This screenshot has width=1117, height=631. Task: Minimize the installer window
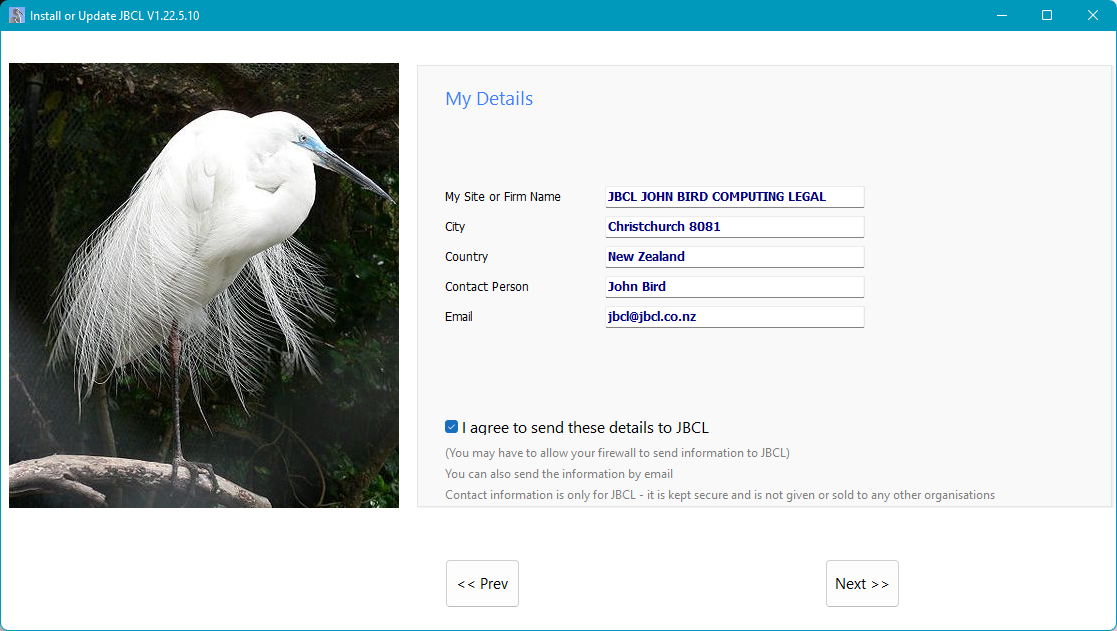(1001, 15)
